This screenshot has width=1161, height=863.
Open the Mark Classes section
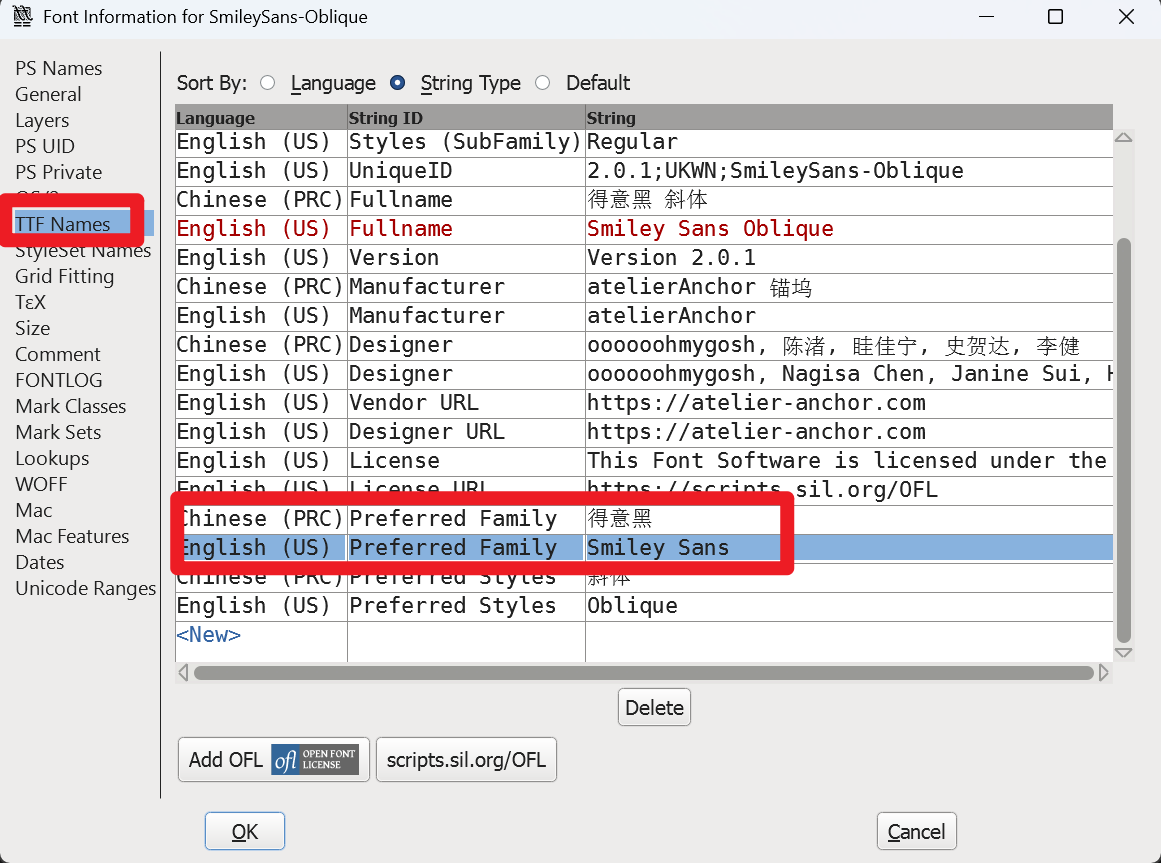click(x=70, y=406)
